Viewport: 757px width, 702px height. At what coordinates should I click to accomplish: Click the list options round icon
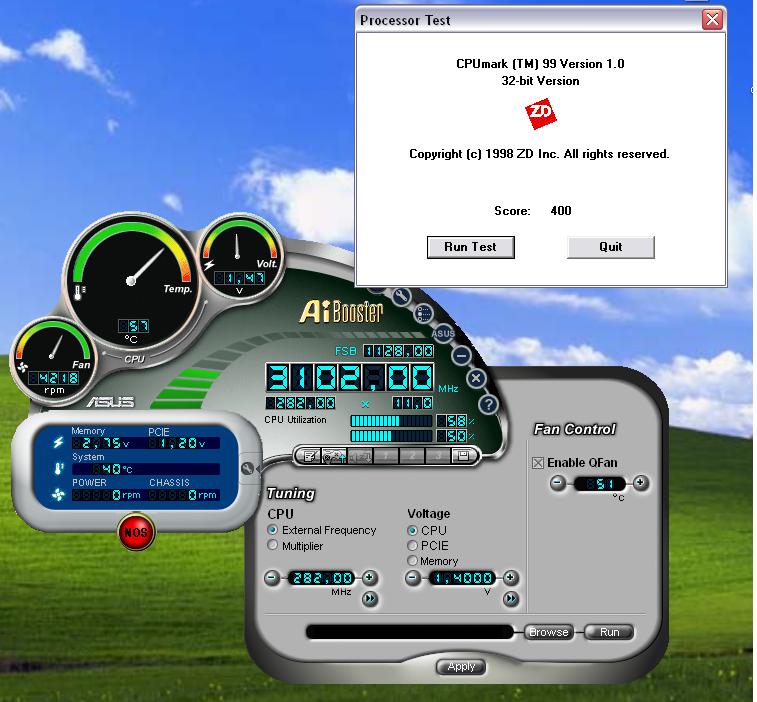(x=423, y=314)
